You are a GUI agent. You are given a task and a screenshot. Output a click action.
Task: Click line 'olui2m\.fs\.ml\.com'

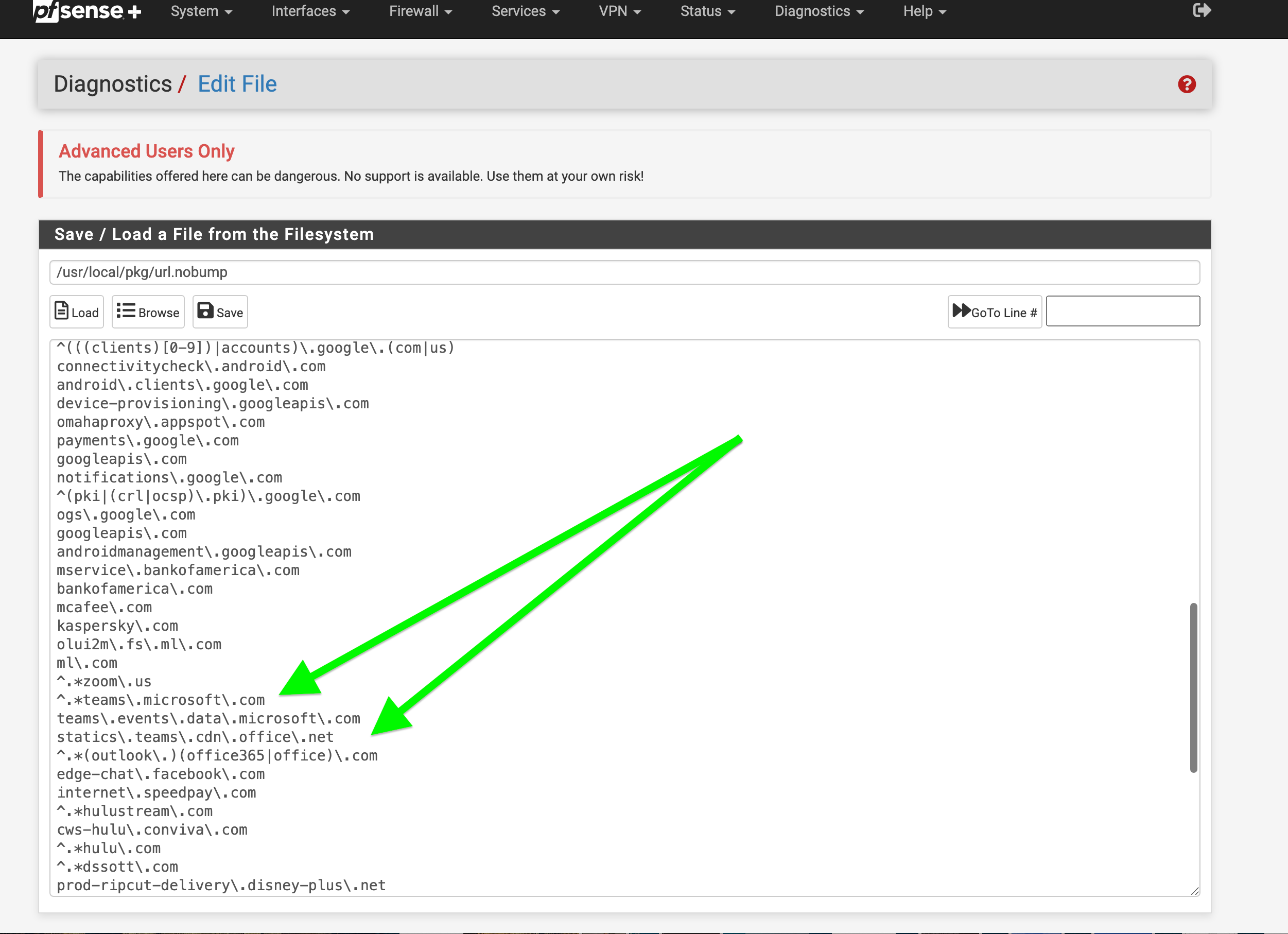[139, 645]
